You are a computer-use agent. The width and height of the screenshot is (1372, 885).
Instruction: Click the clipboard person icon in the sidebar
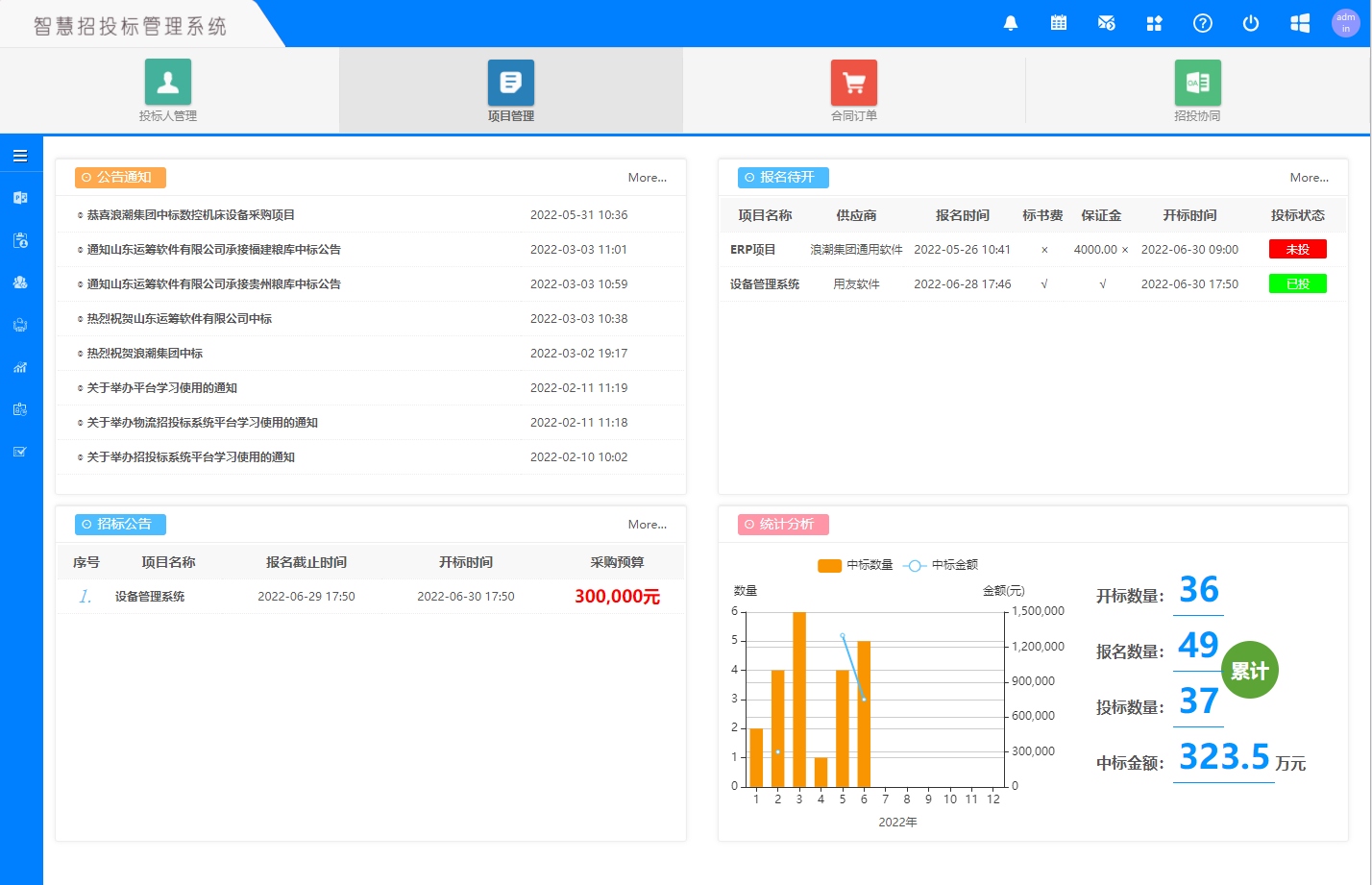pos(20,240)
